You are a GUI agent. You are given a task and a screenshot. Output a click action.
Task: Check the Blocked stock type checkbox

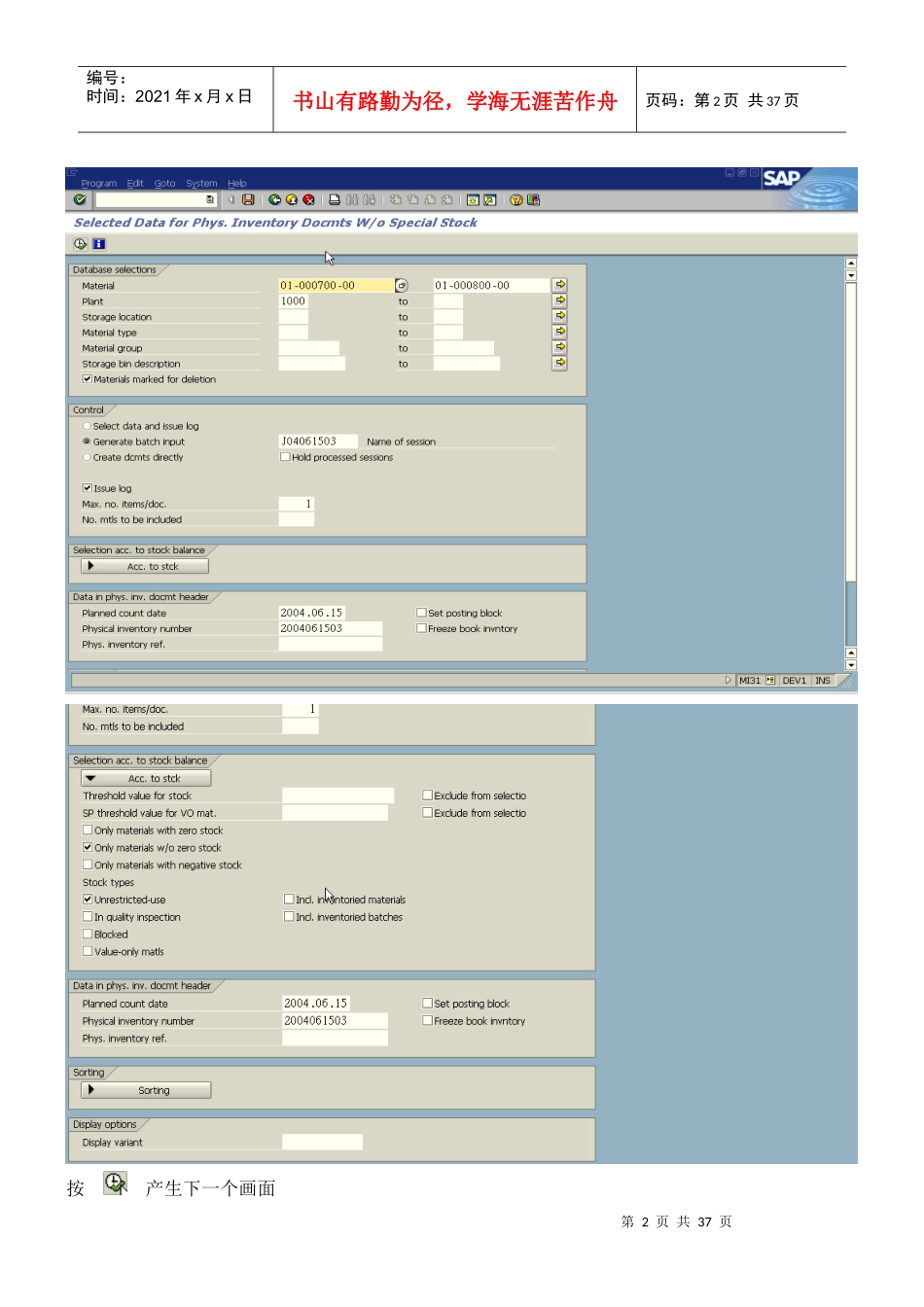pos(88,935)
